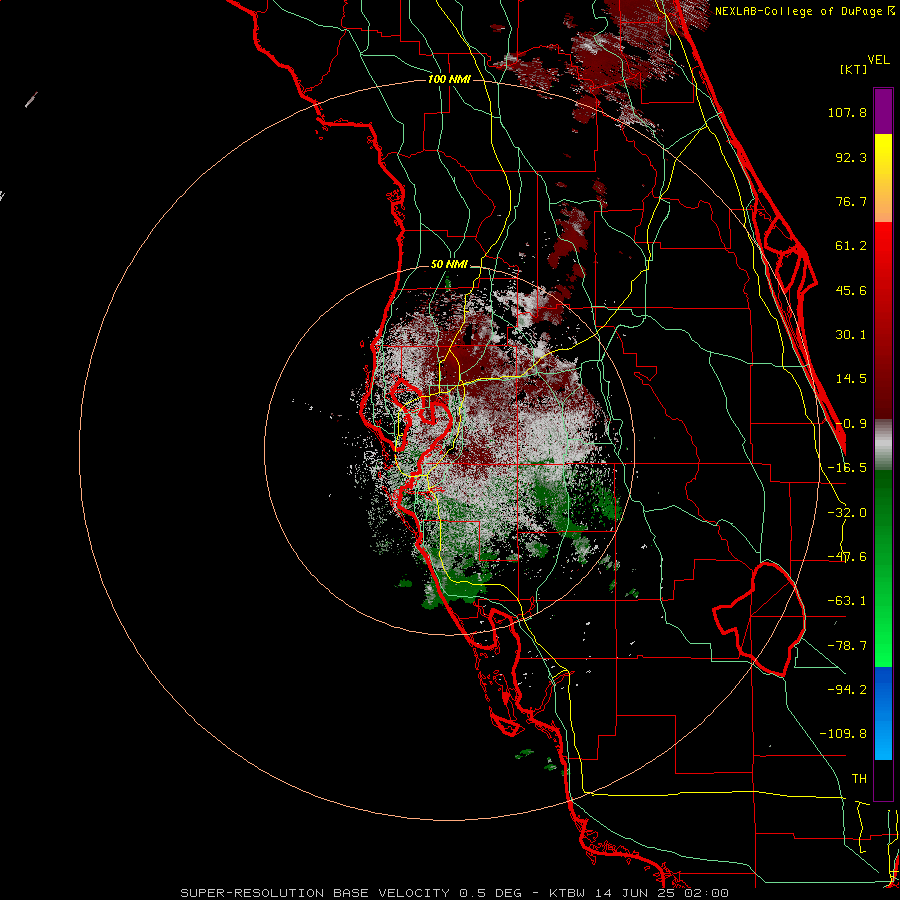
Task: Click the VEL legend title
Action: [878, 60]
